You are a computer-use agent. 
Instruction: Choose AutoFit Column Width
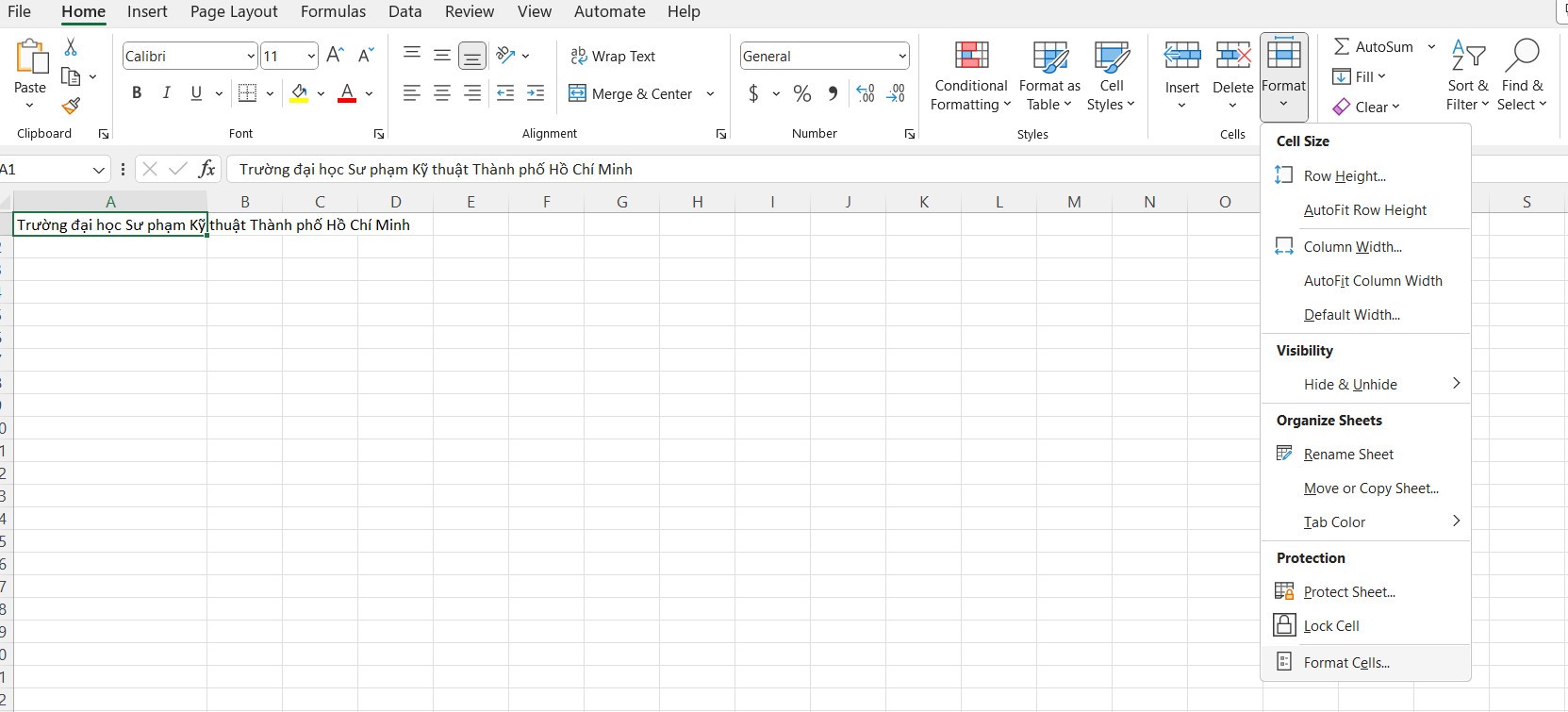1365,280
